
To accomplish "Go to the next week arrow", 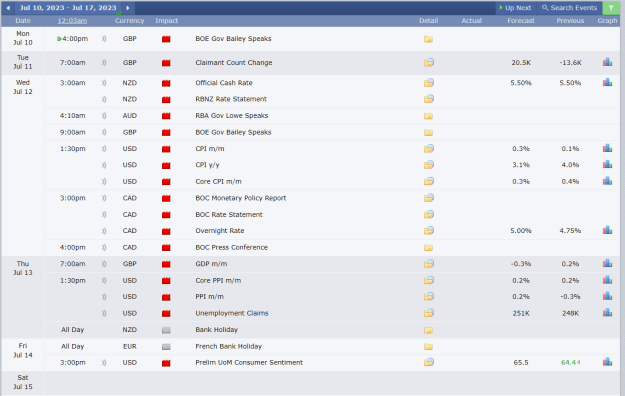I will click(x=128, y=8).
